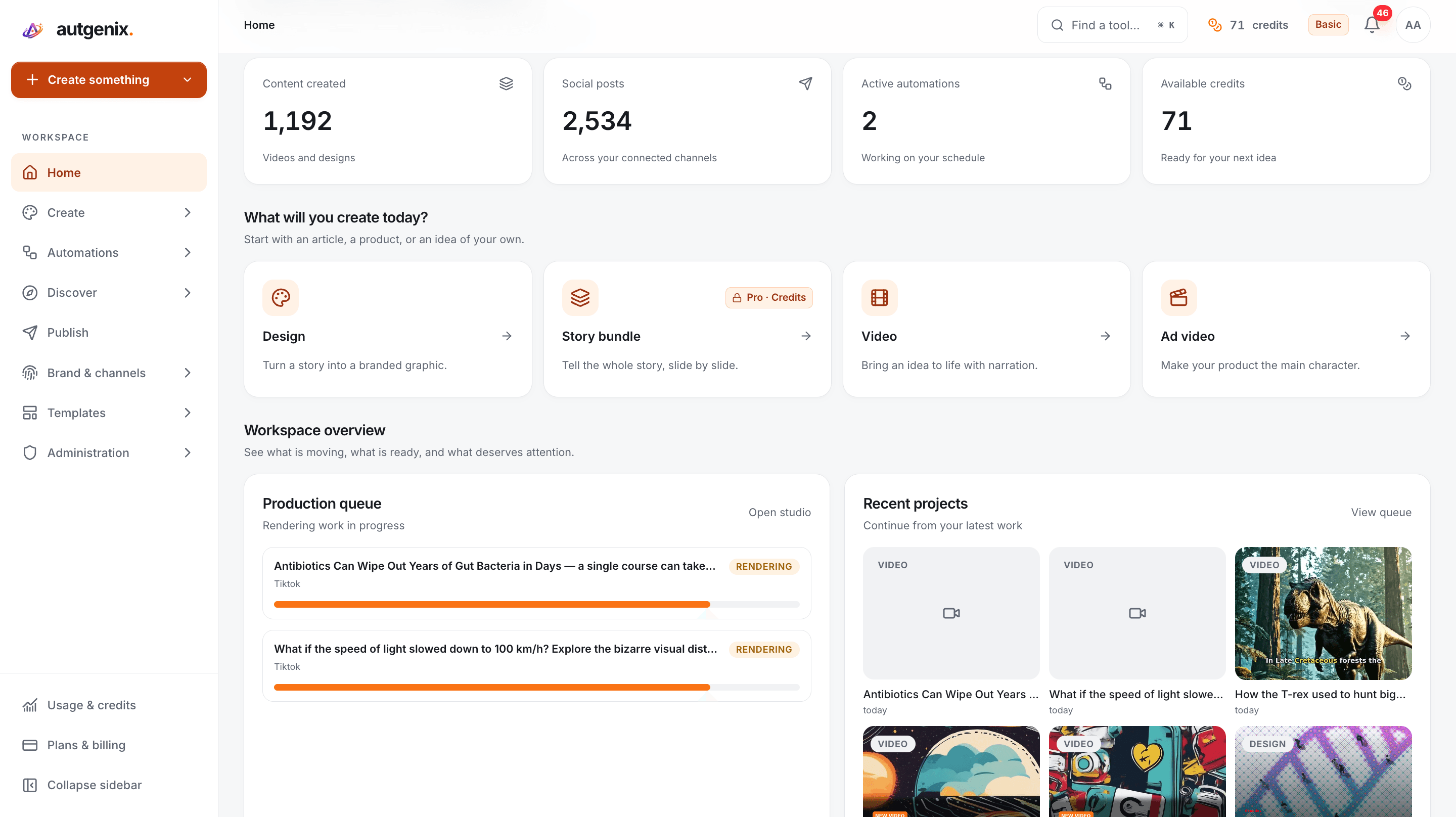Click the RENDERING badge on Antibiotics item
This screenshot has width=1456, height=817.
[763, 567]
